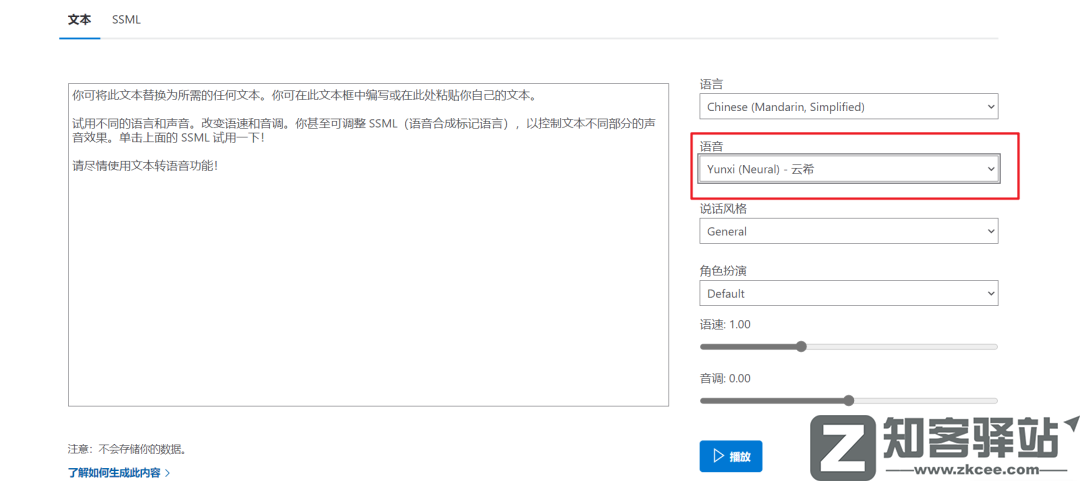Click the far right end of 语速 track
Screen dimensions: 1080x481
995,347
